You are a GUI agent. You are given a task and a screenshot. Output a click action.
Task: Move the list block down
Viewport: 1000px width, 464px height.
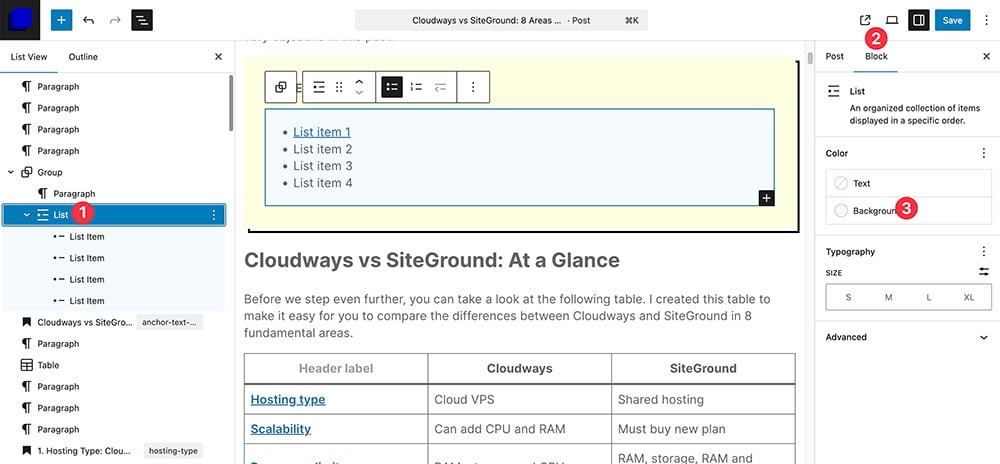point(359,93)
